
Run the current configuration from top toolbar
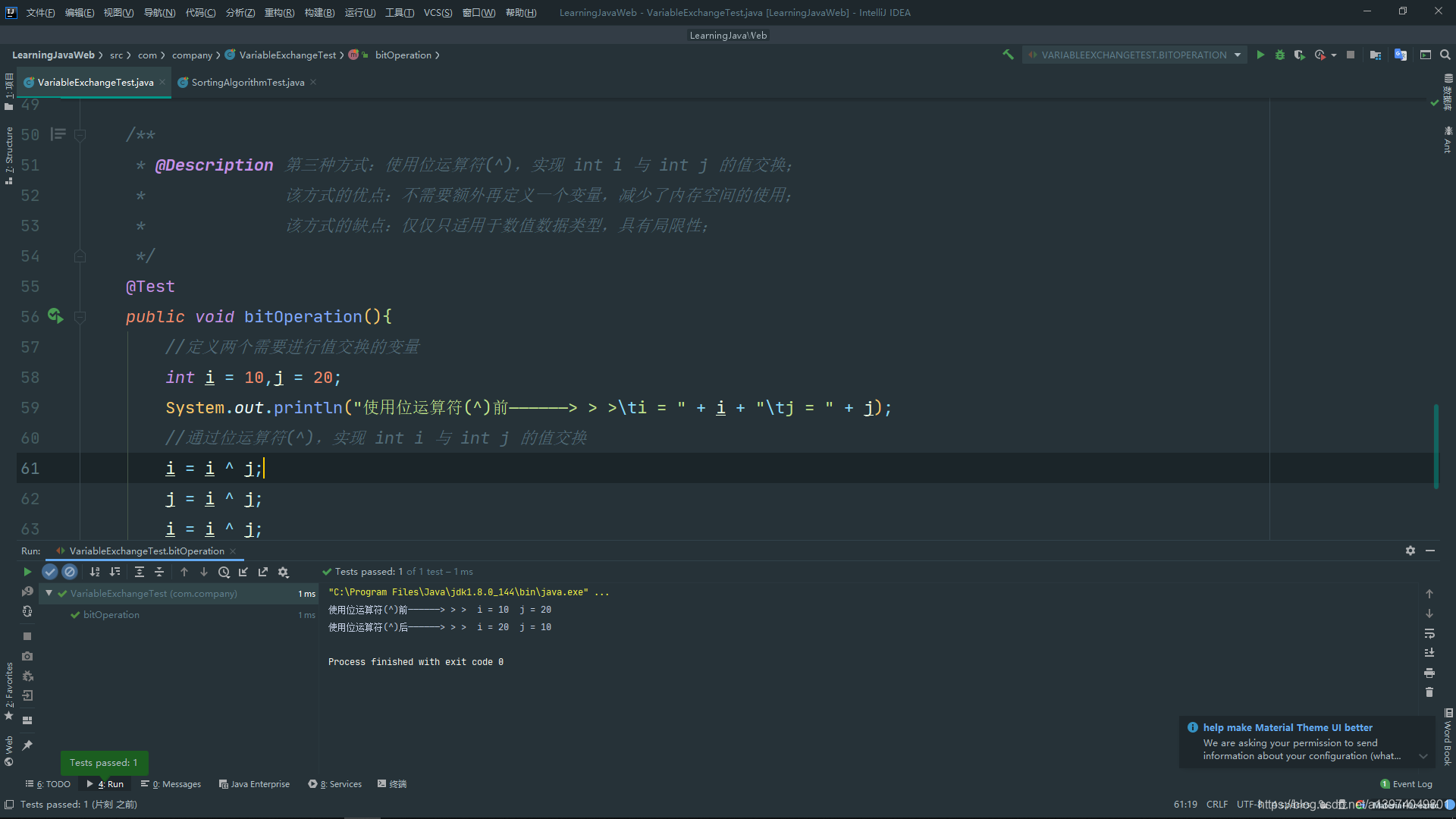coord(1260,55)
